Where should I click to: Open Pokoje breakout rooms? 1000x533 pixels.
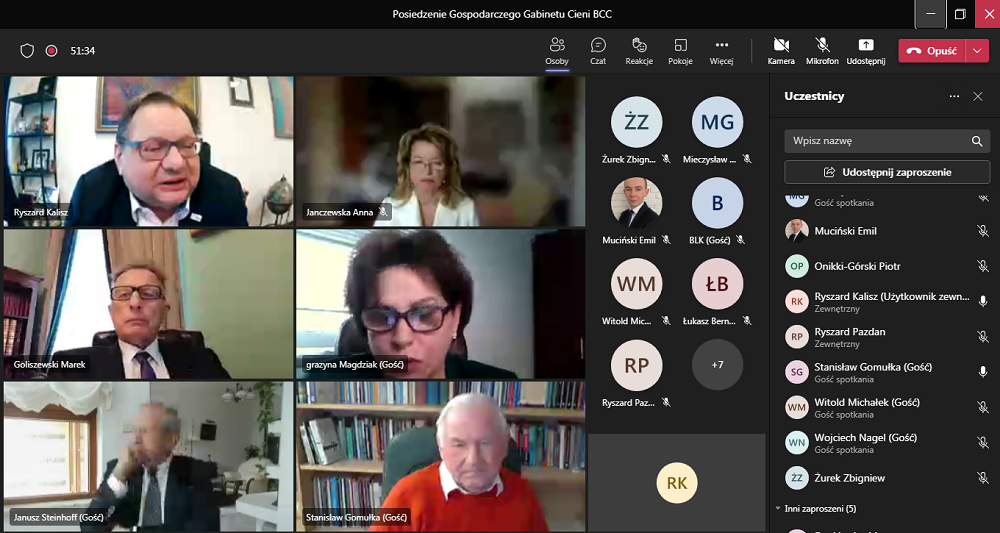(x=680, y=51)
